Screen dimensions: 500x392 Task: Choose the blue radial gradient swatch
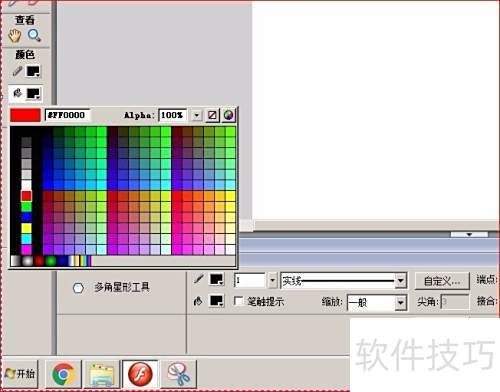point(62,261)
